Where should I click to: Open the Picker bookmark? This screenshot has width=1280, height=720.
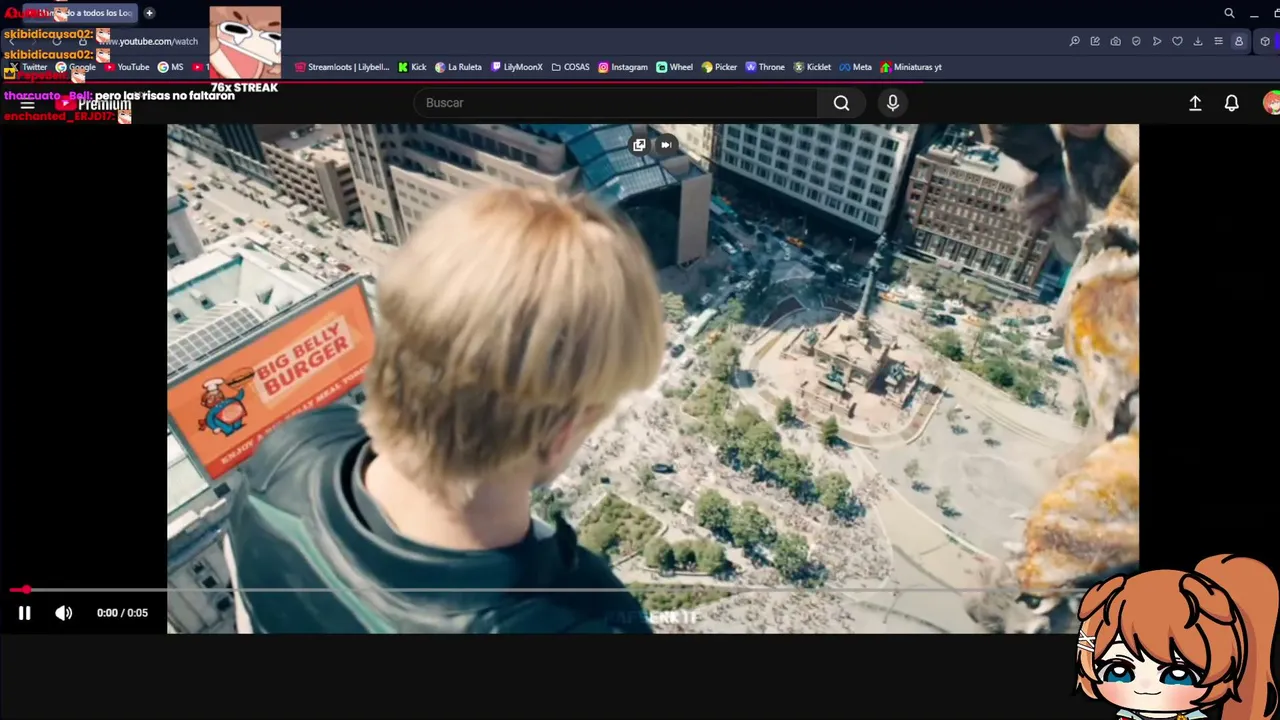point(720,67)
